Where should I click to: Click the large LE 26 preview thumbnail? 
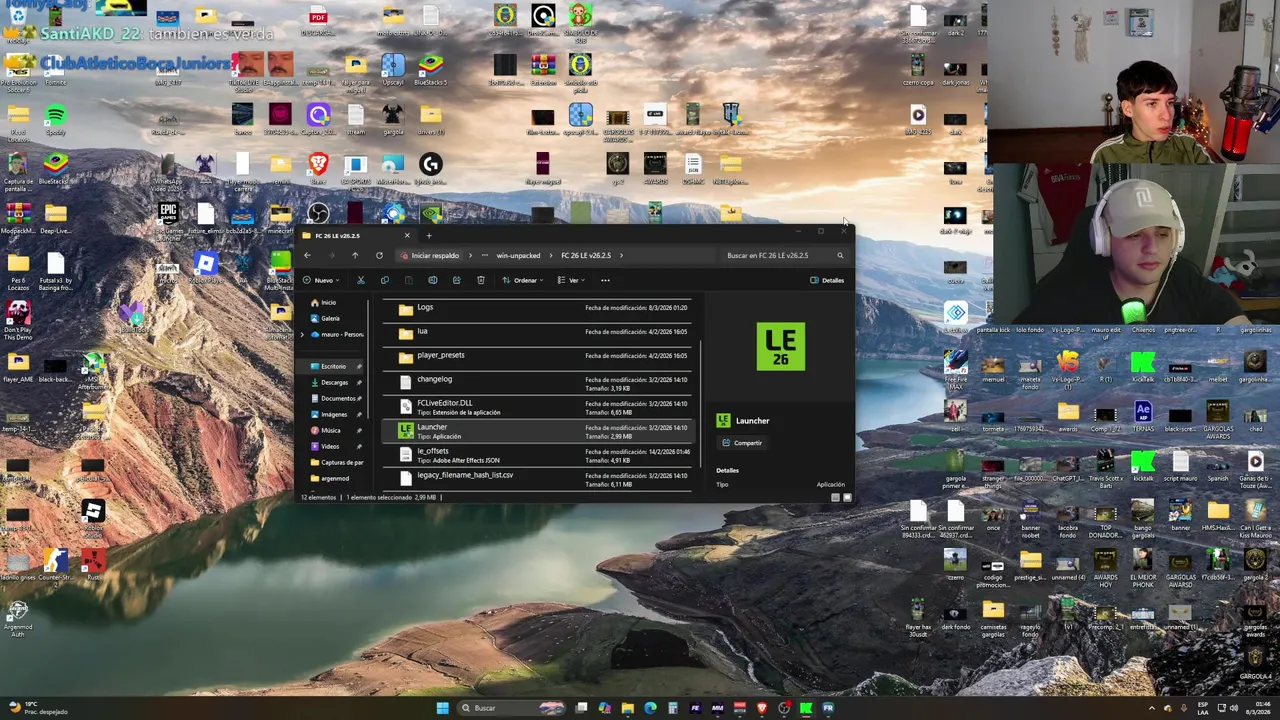click(x=781, y=347)
